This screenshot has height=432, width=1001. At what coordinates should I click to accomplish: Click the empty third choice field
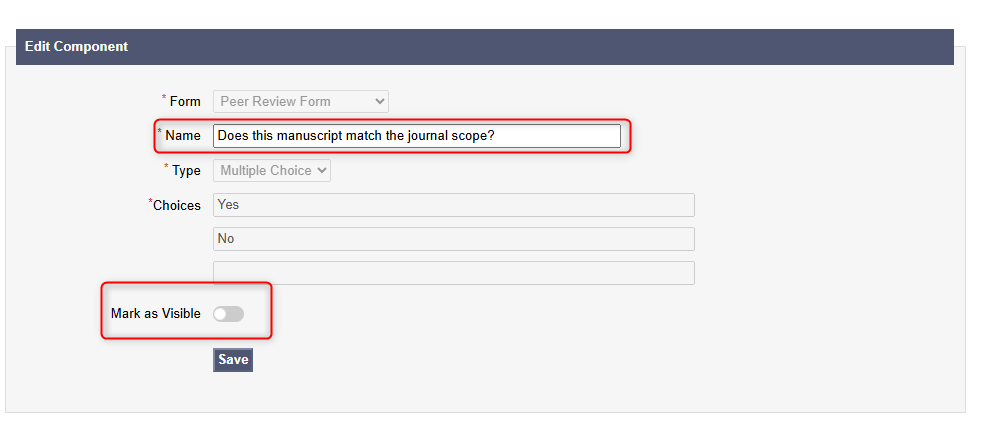(454, 273)
